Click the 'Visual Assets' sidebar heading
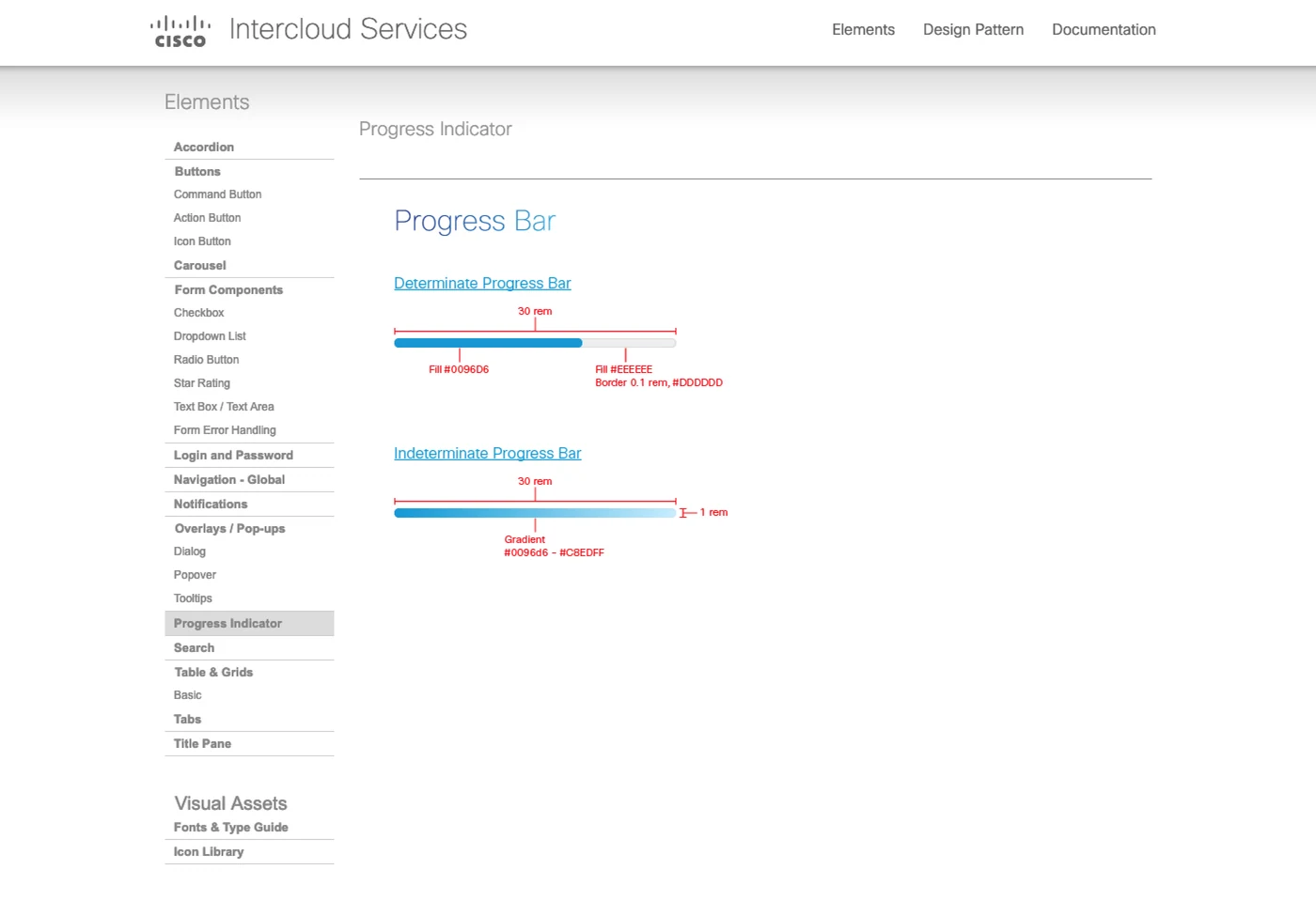This screenshot has width=1316, height=901. 230,803
